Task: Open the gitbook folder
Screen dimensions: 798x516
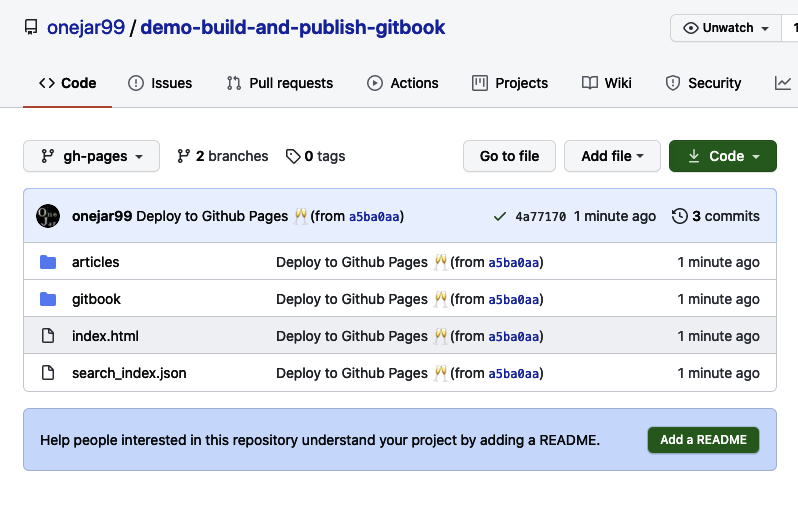Action: (x=96, y=299)
